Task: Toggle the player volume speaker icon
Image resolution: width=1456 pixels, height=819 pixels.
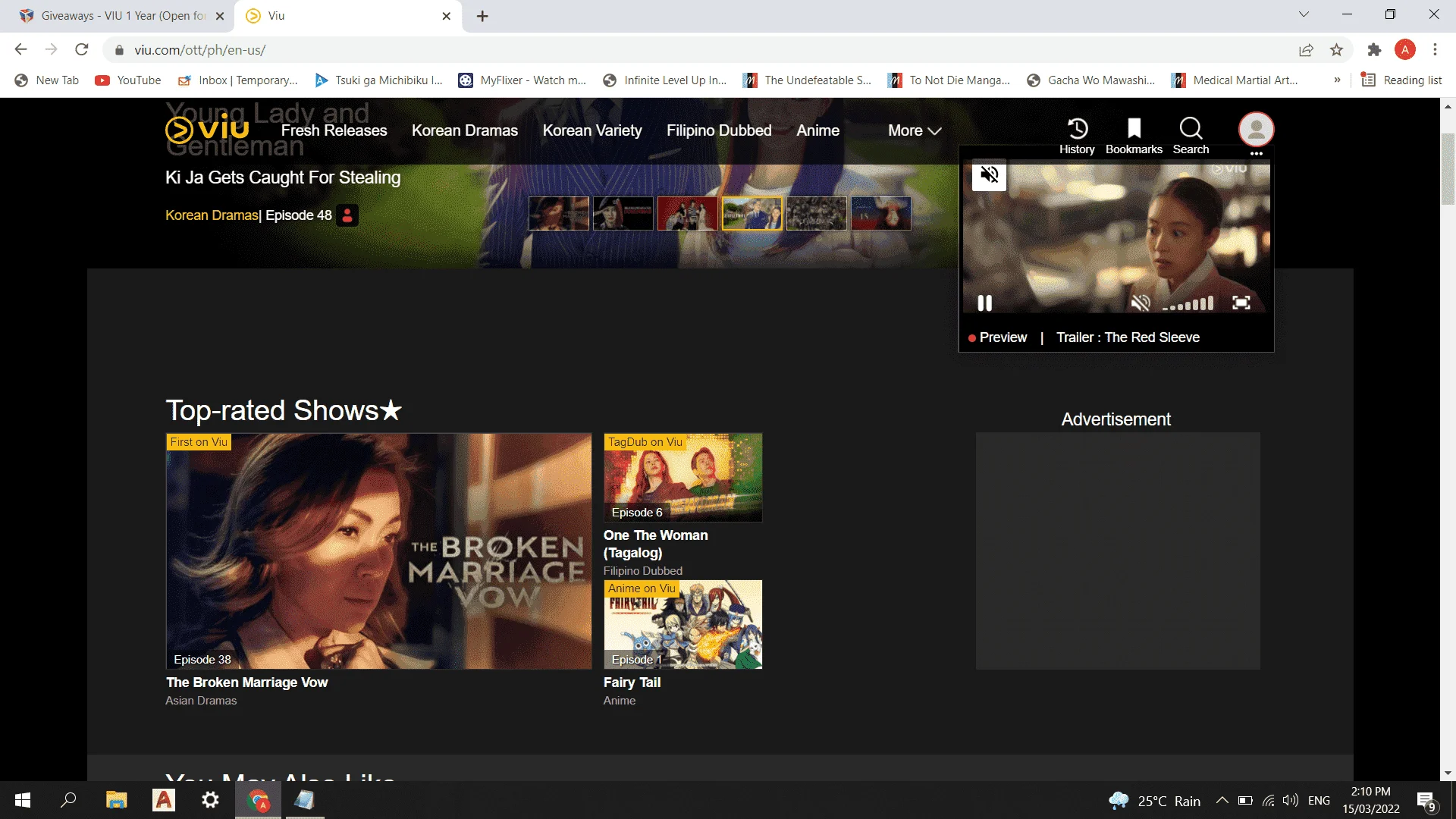Action: (x=1141, y=303)
